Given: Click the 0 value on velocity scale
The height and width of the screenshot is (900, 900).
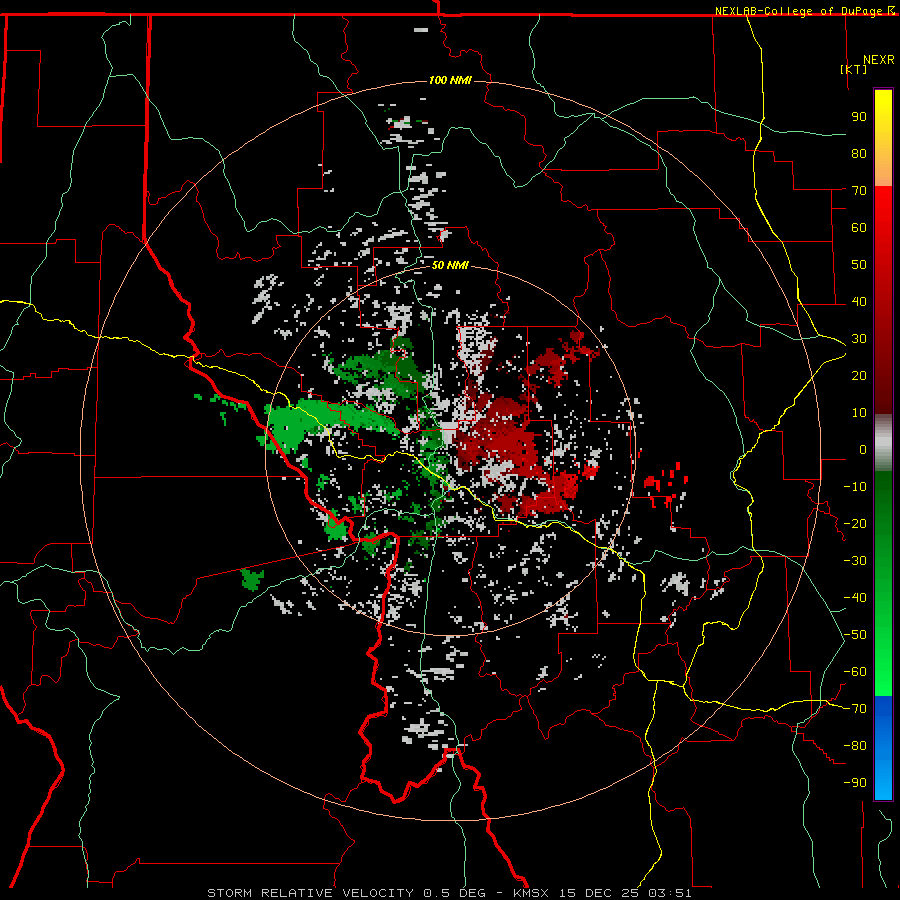Looking at the screenshot, I should pyautogui.click(x=863, y=449).
